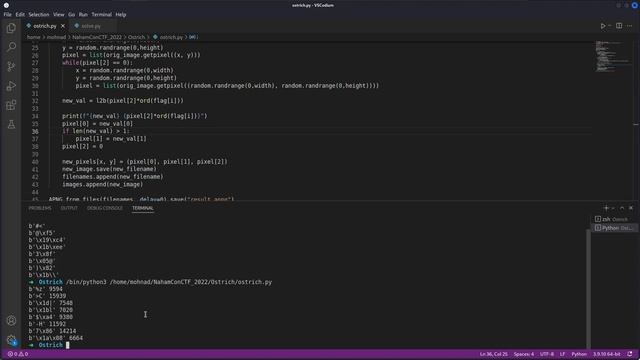This screenshot has height=360, width=640.
Task: Click the 'ostrich.py' breadcrumb file
Action: pyautogui.click(x=171, y=37)
